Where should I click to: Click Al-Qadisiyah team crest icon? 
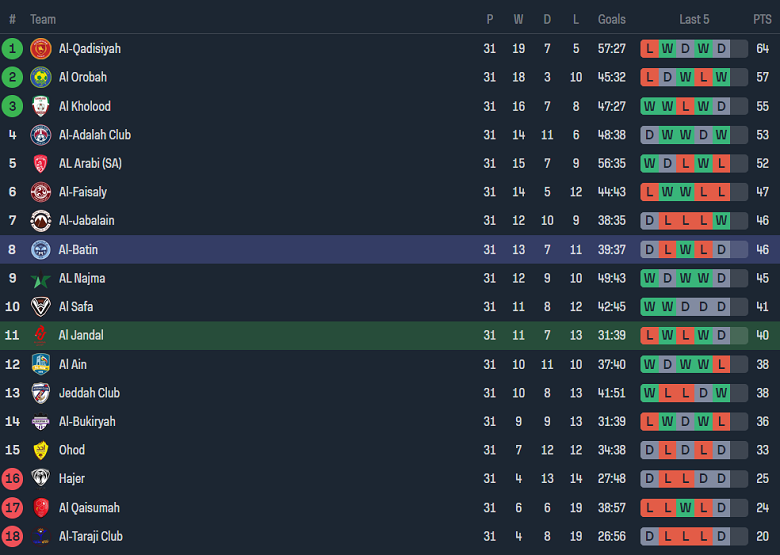(41, 48)
